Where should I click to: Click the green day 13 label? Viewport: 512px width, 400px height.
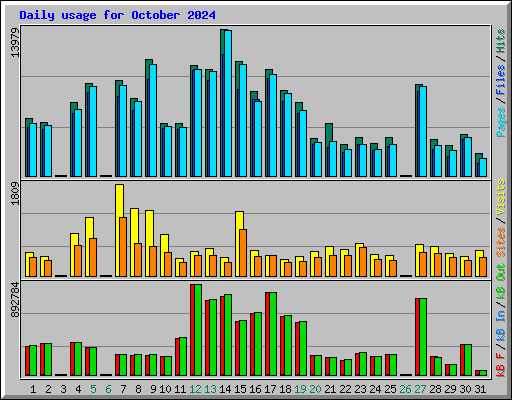pyautogui.click(x=210, y=389)
